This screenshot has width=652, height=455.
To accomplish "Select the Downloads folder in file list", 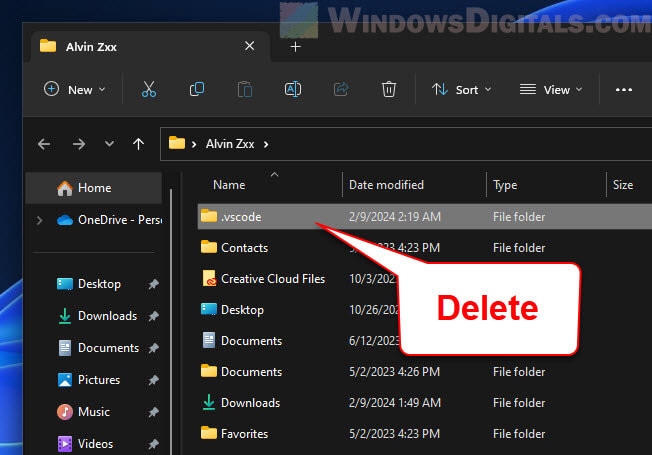I will coord(250,403).
